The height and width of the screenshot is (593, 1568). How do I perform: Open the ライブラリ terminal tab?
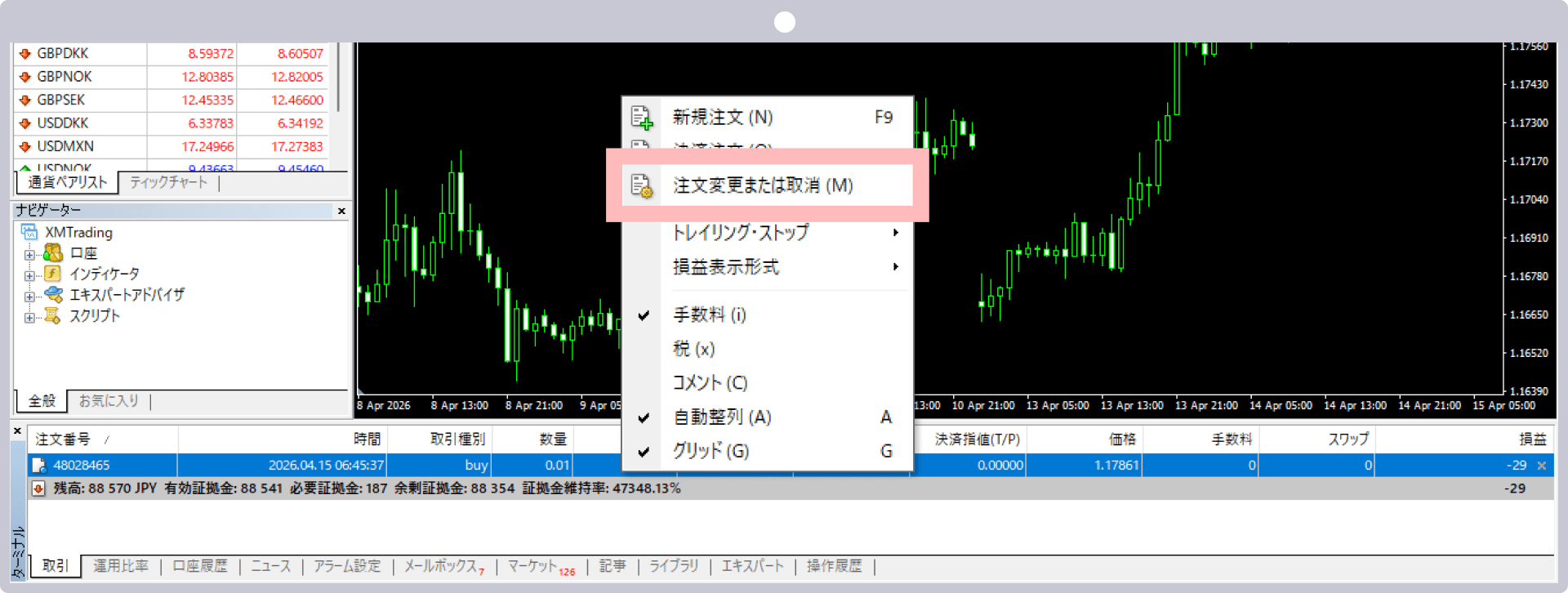[x=674, y=566]
